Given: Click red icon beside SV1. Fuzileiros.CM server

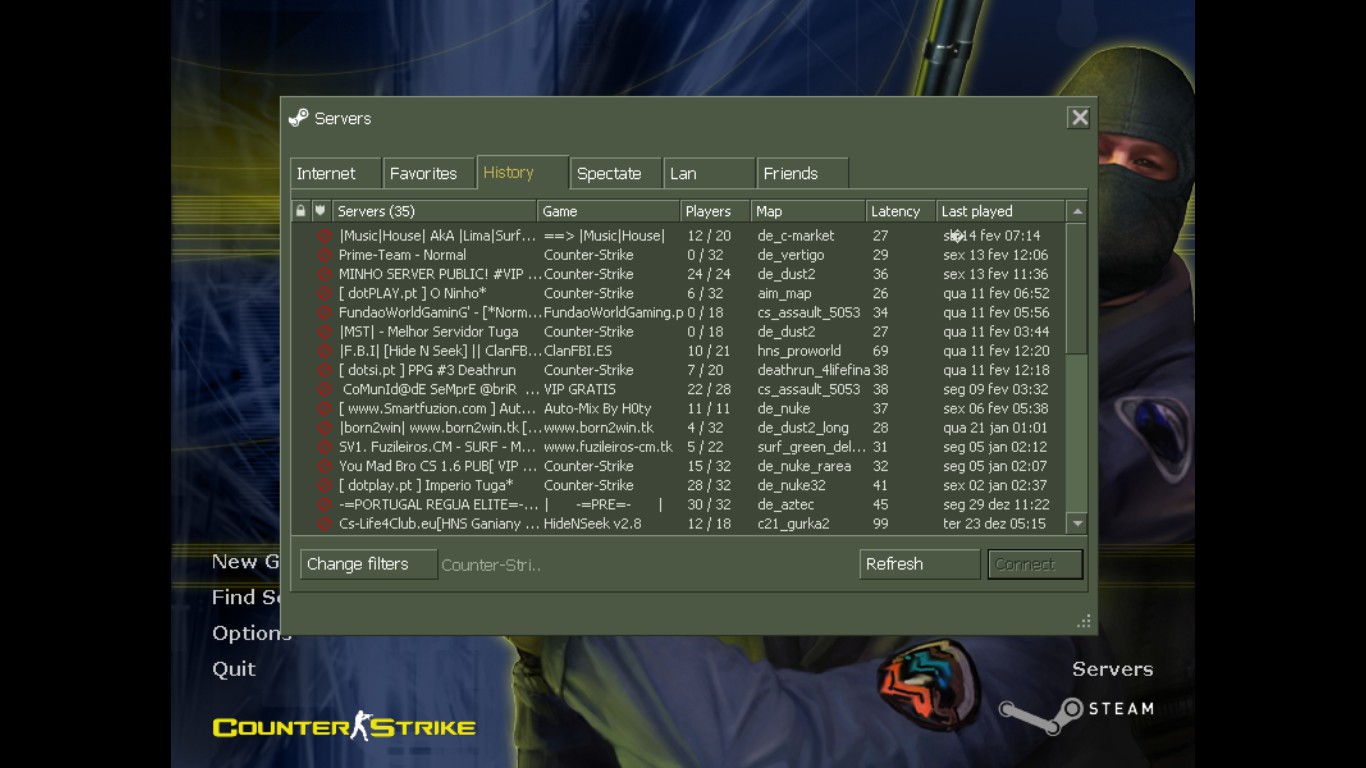Looking at the screenshot, I should coord(324,447).
